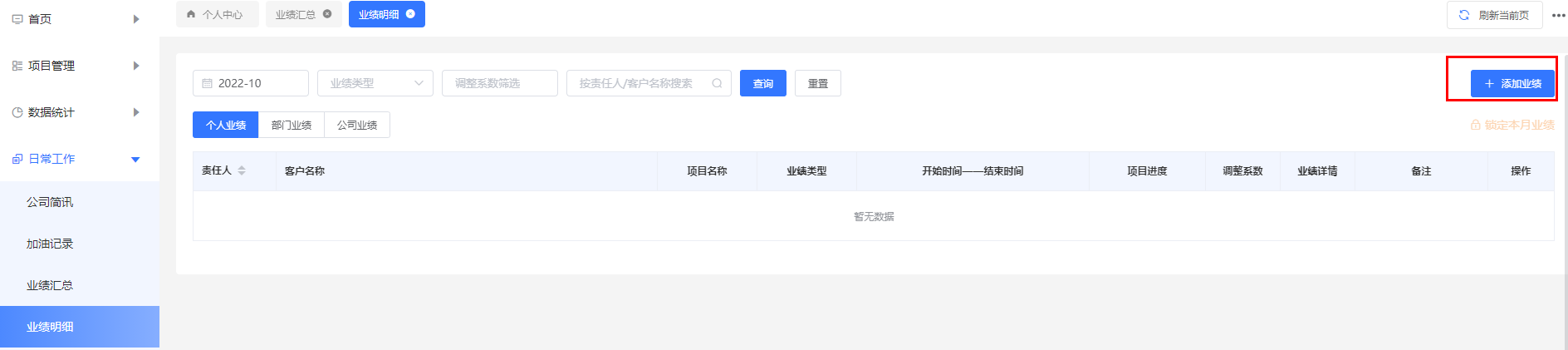The image size is (1568, 350).
Task: Open 加油记录 in the sidebar
Action: tap(50, 244)
